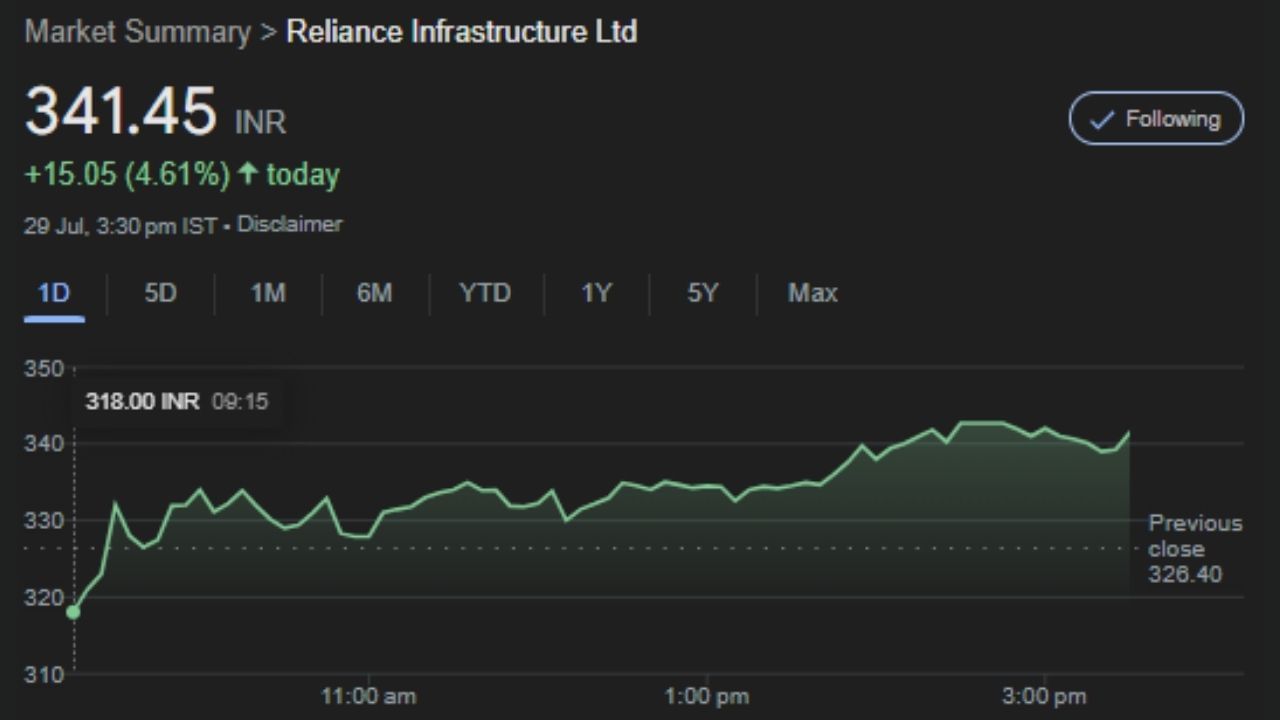
Task: Select the Max range tab
Action: [812, 294]
